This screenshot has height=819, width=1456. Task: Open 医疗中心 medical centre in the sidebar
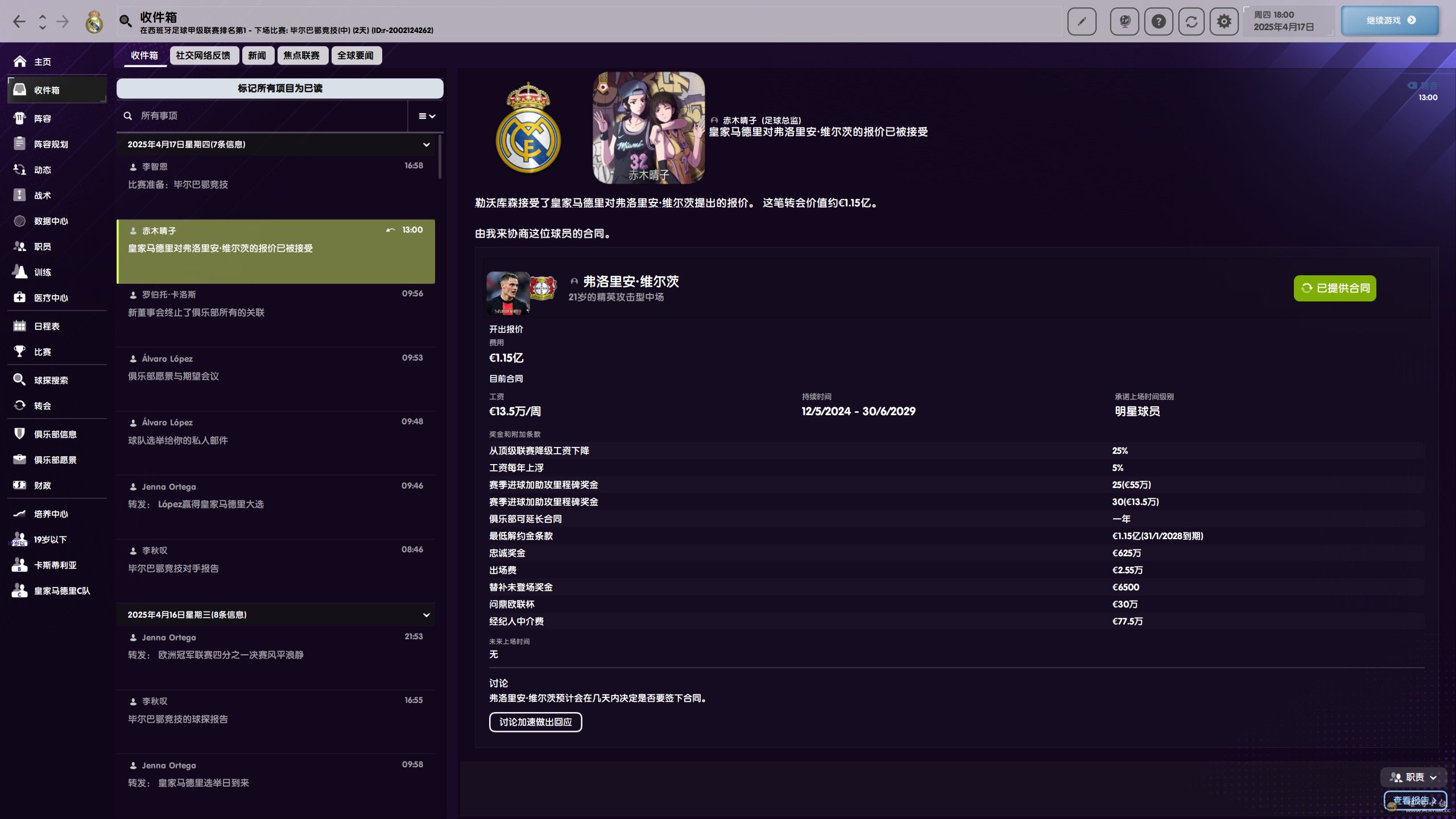[x=57, y=297]
